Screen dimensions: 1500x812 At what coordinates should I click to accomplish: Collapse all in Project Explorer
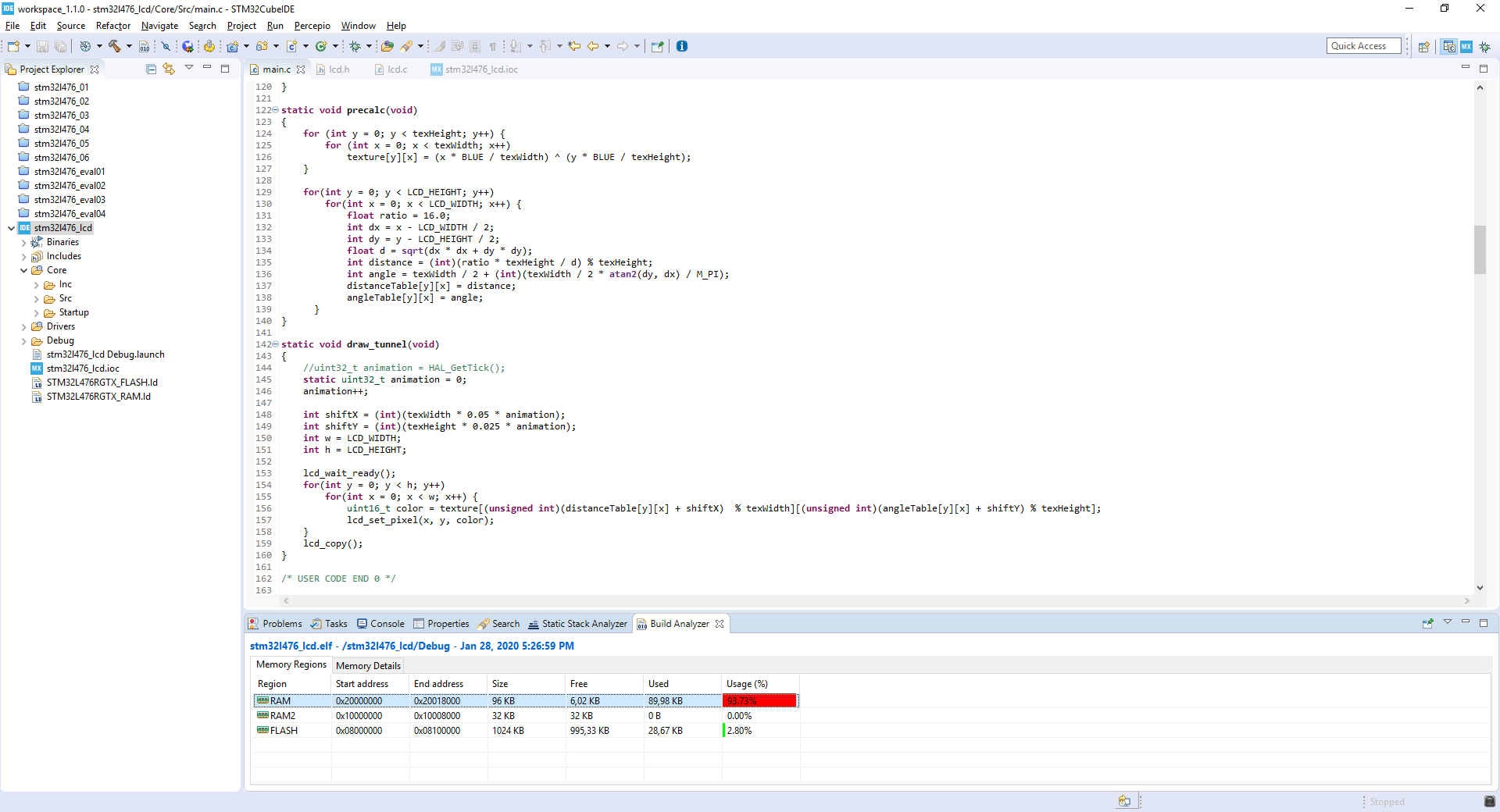(x=151, y=69)
